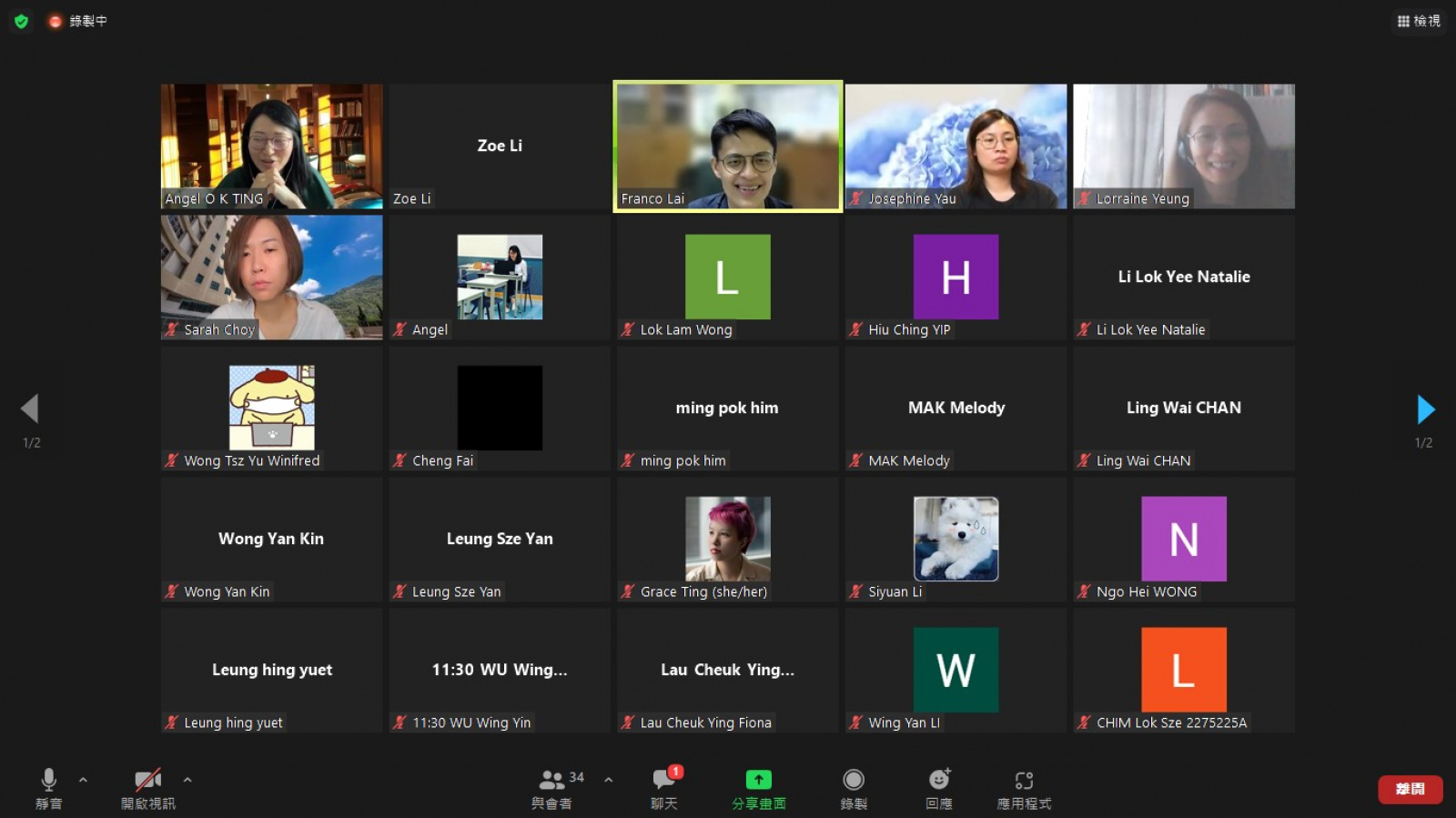Select Grace Ting (she/her) participant tile

tap(728, 540)
